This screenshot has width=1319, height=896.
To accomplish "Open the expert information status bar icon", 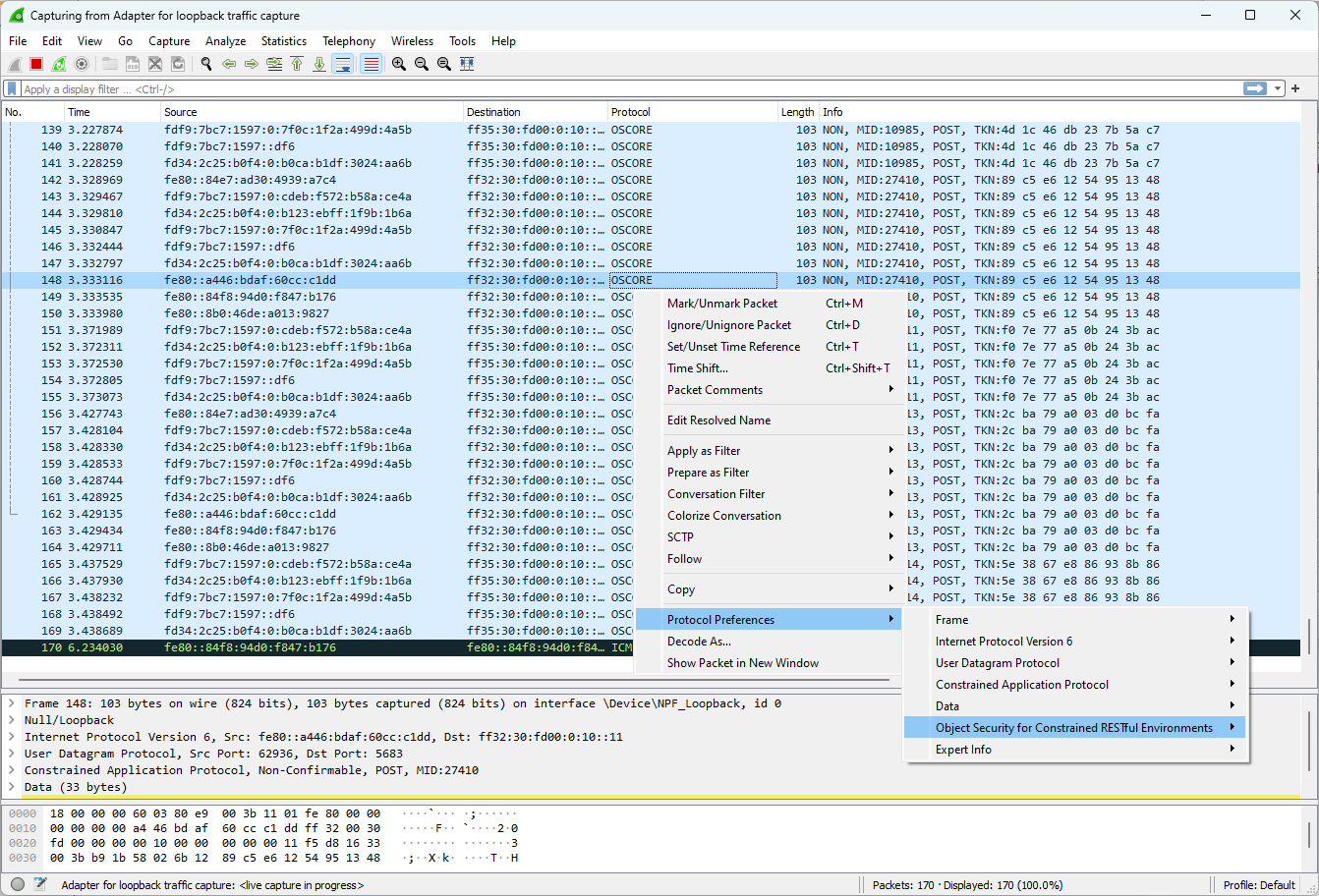I will point(17,885).
